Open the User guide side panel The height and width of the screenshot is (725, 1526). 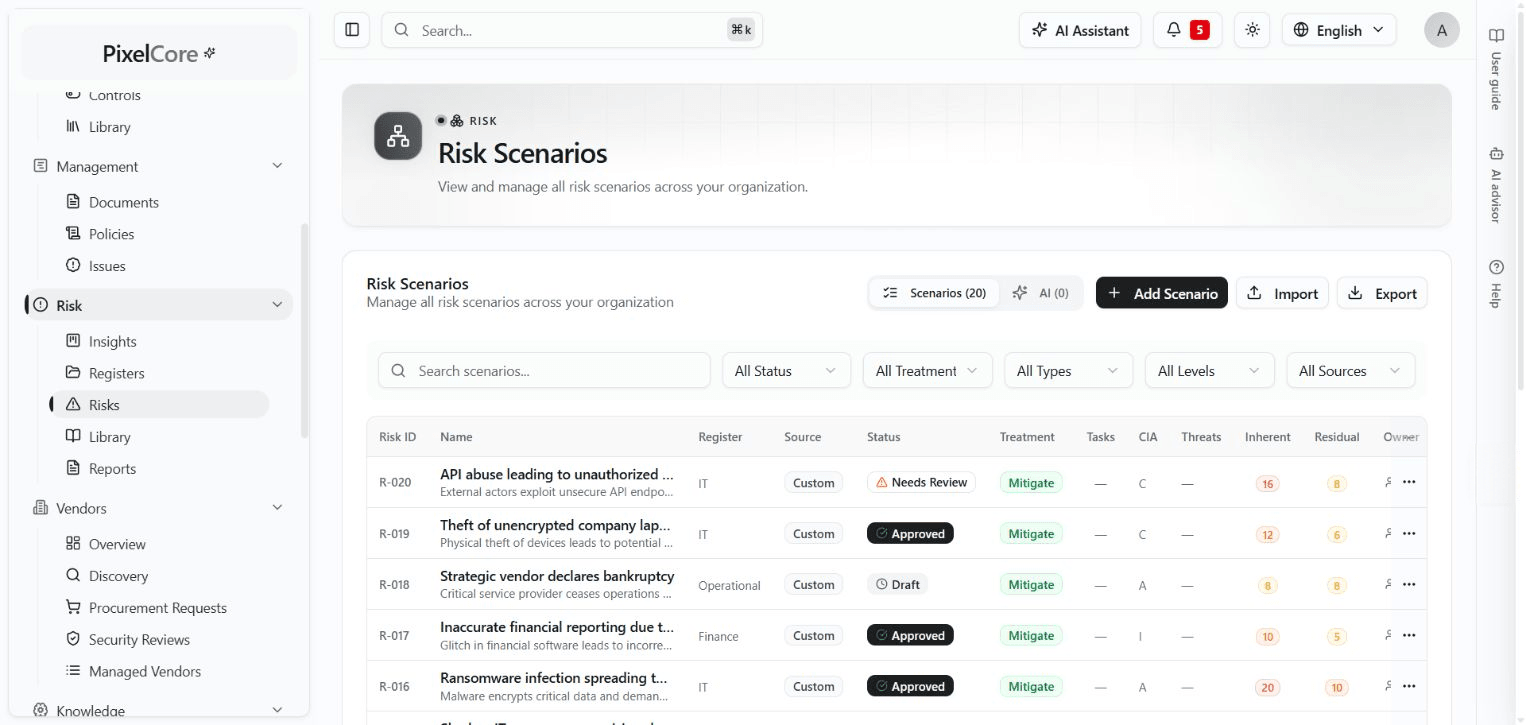coord(1496,70)
